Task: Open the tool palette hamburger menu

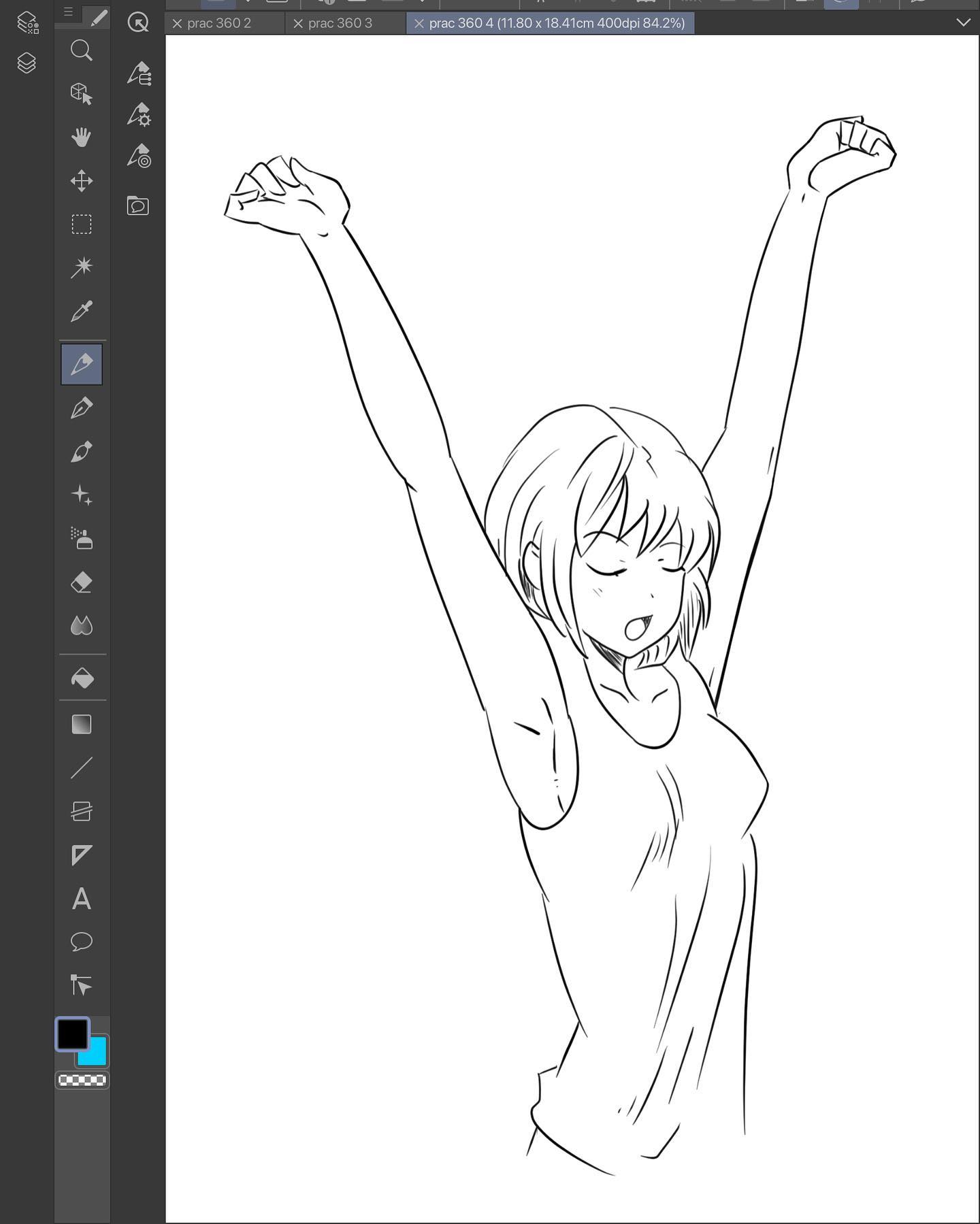Action: pyautogui.click(x=68, y=12)
